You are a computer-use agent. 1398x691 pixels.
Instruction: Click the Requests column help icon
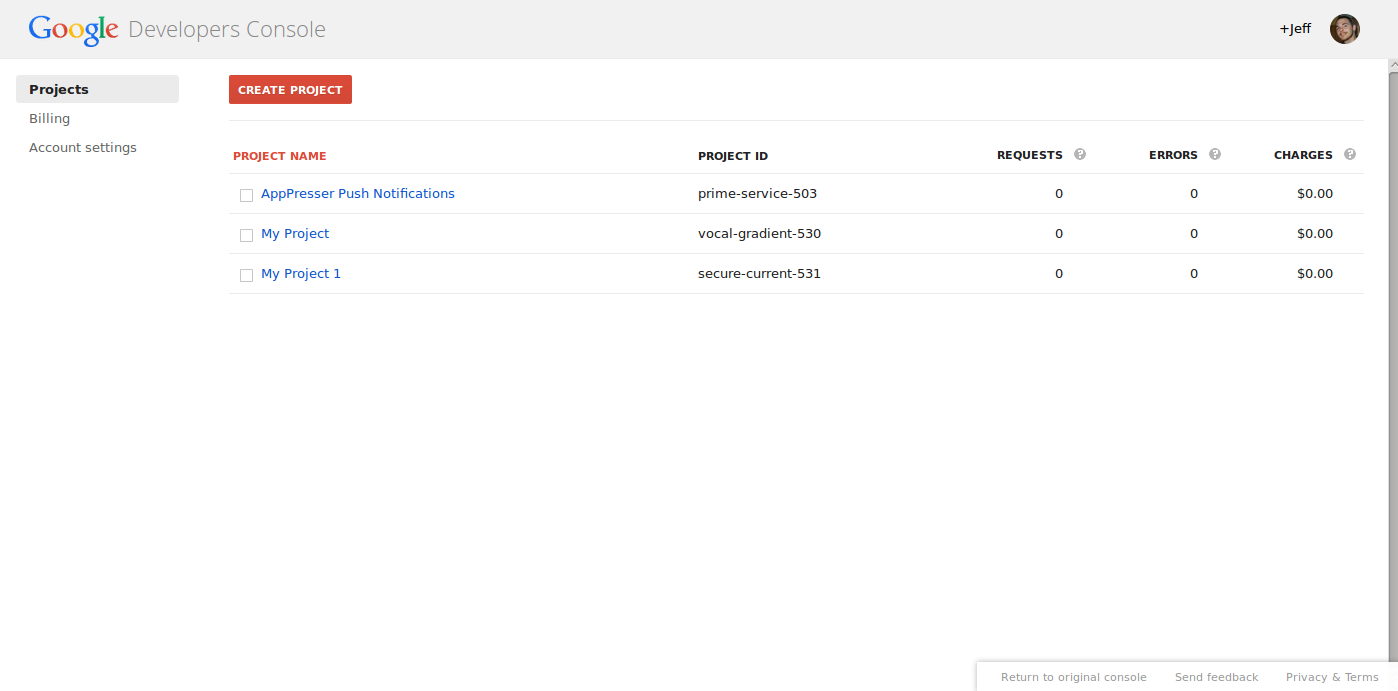point(1080,155)
